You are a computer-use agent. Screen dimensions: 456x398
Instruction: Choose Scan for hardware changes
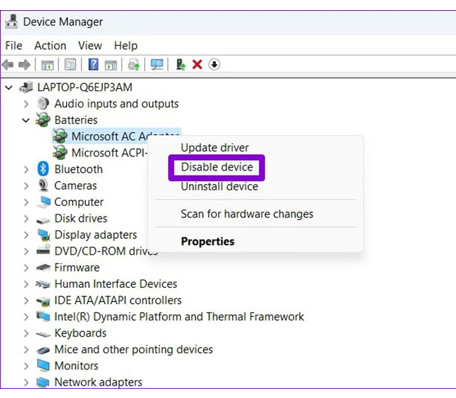point(247,214)
